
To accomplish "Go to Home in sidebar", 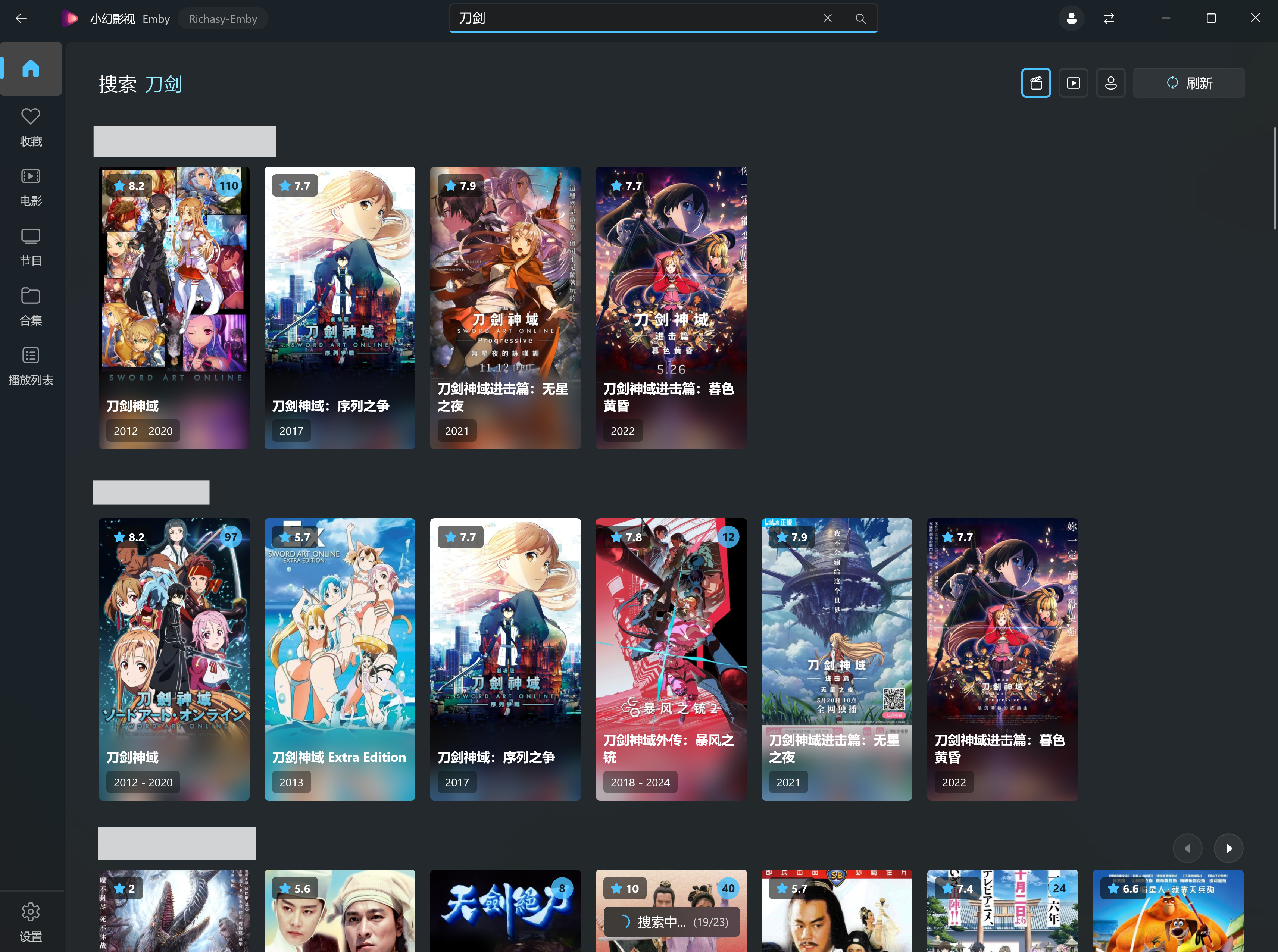I will click(x=31, y=69).
